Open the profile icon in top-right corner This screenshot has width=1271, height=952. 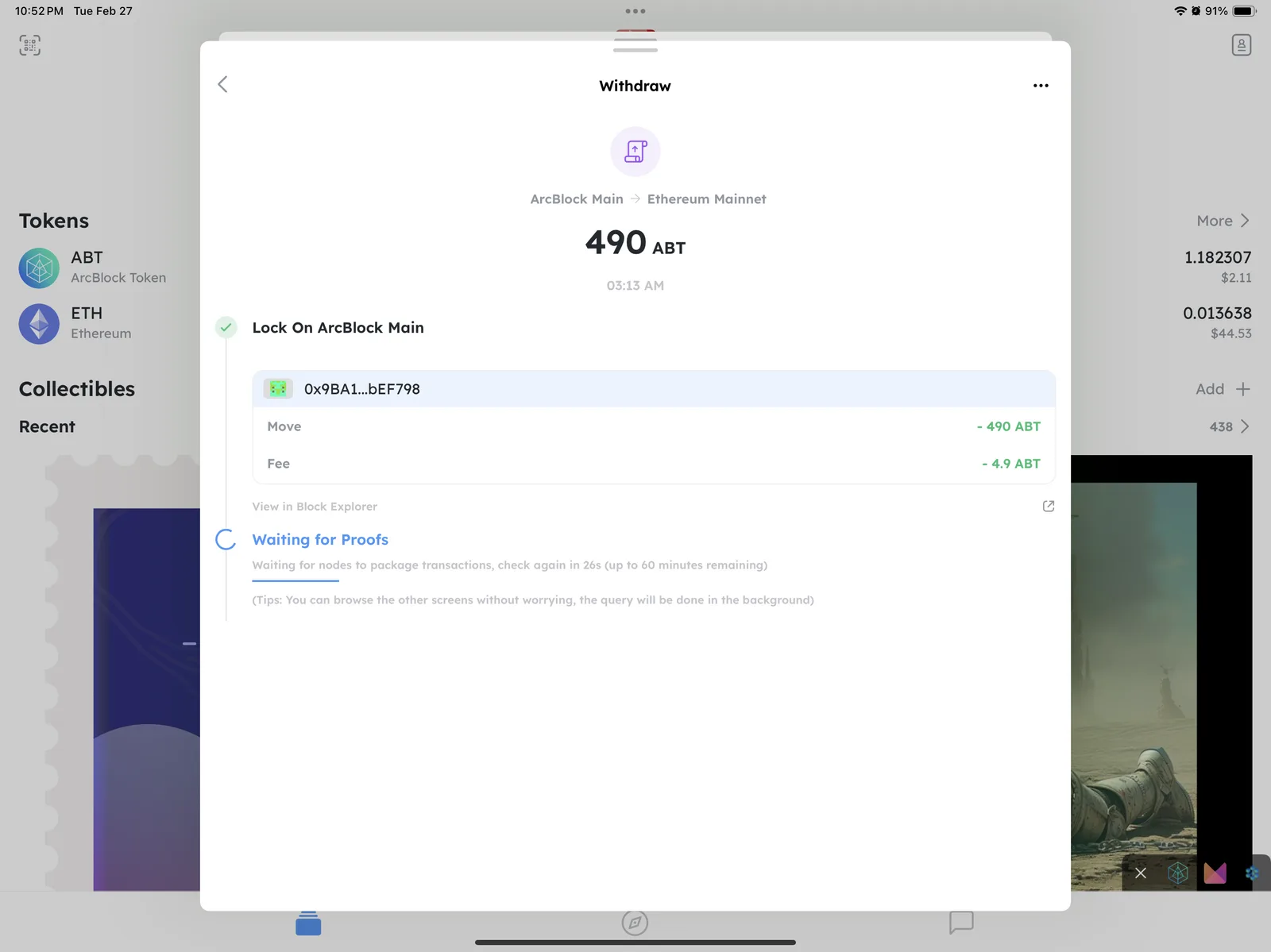[x=1242, y=45]
